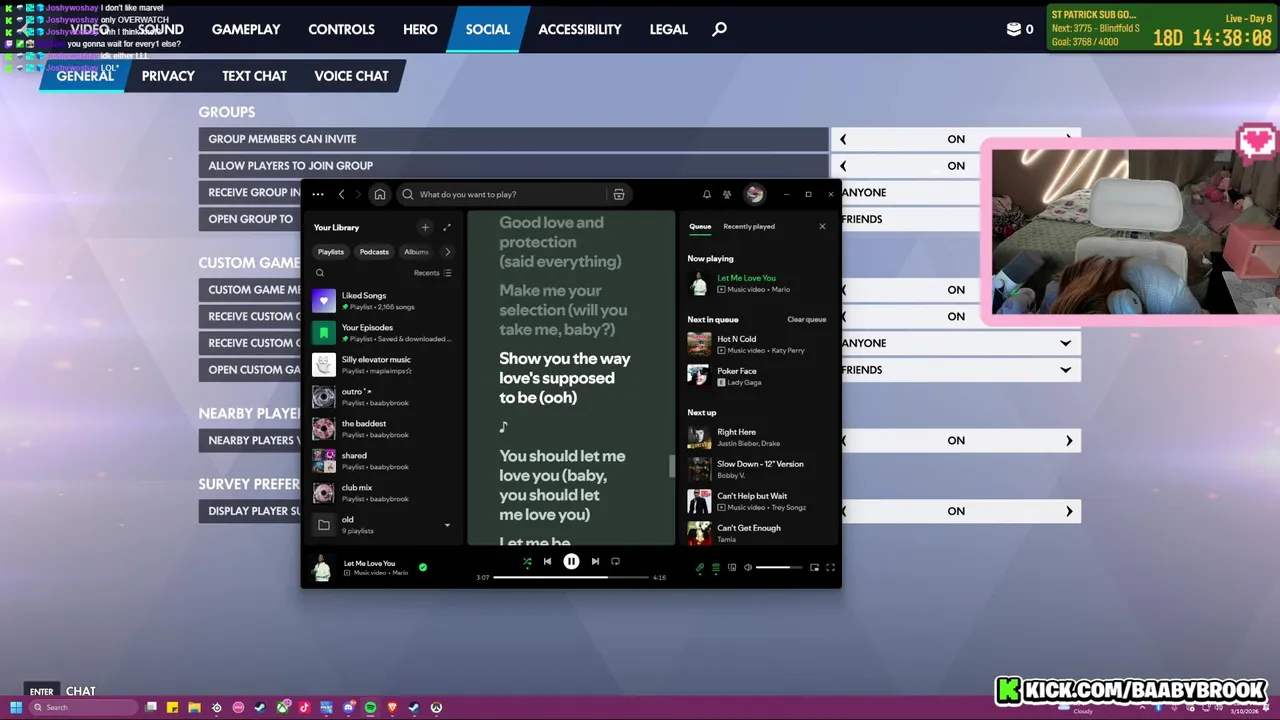Click right arrow on Display Player Survey setting
The width and height of the screenshot is (1280, 720).
[1069, 511]
